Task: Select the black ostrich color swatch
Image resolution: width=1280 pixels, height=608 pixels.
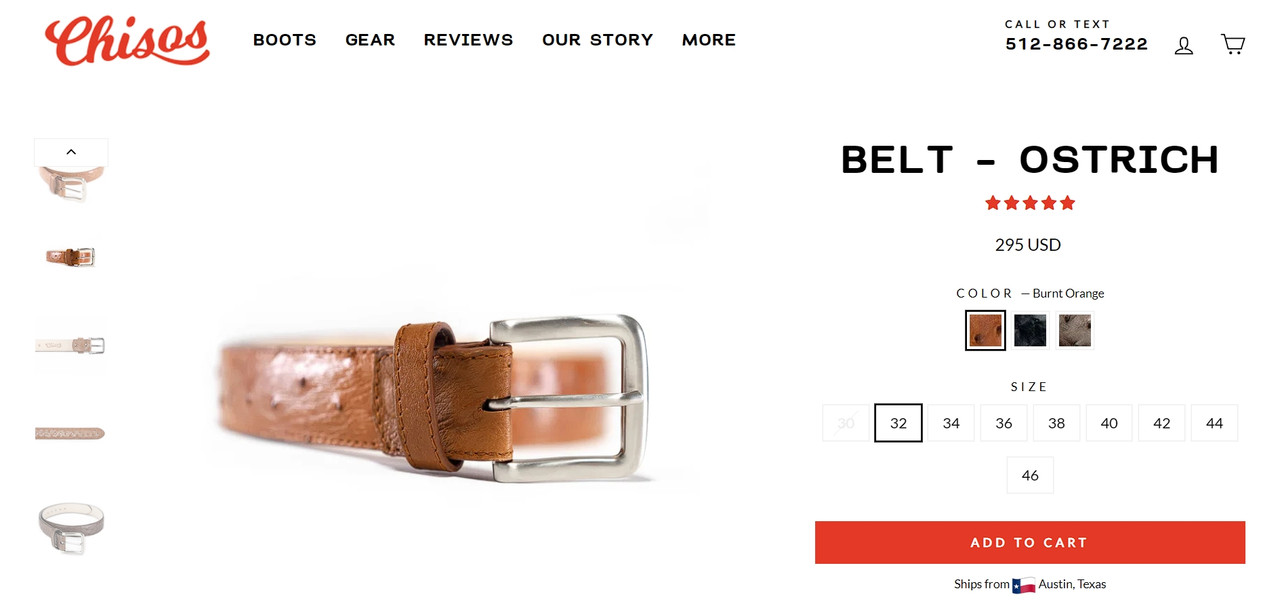Action: pos(1030,330)
